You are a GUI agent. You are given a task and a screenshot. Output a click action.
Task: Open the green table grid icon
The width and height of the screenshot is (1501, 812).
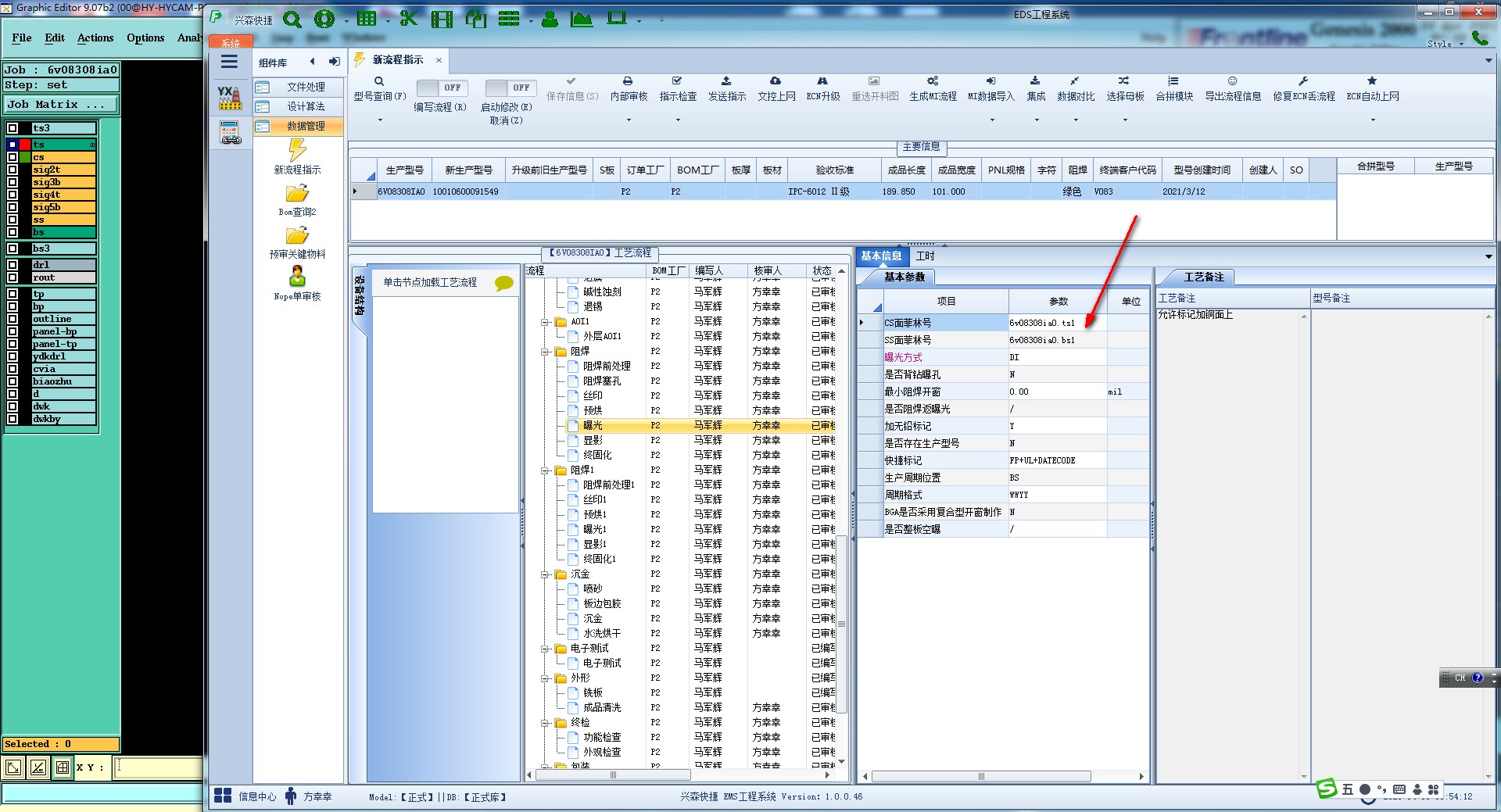click(366, 19)
